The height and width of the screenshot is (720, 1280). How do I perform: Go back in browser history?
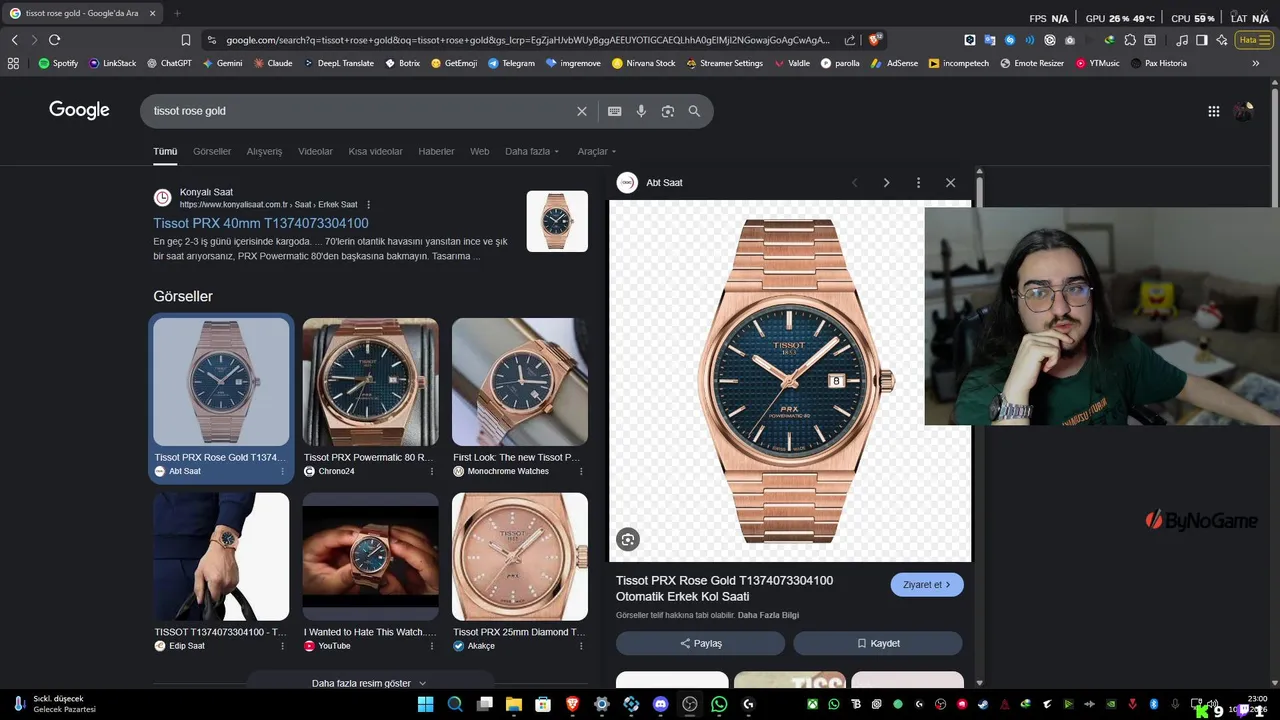(14, 40)
